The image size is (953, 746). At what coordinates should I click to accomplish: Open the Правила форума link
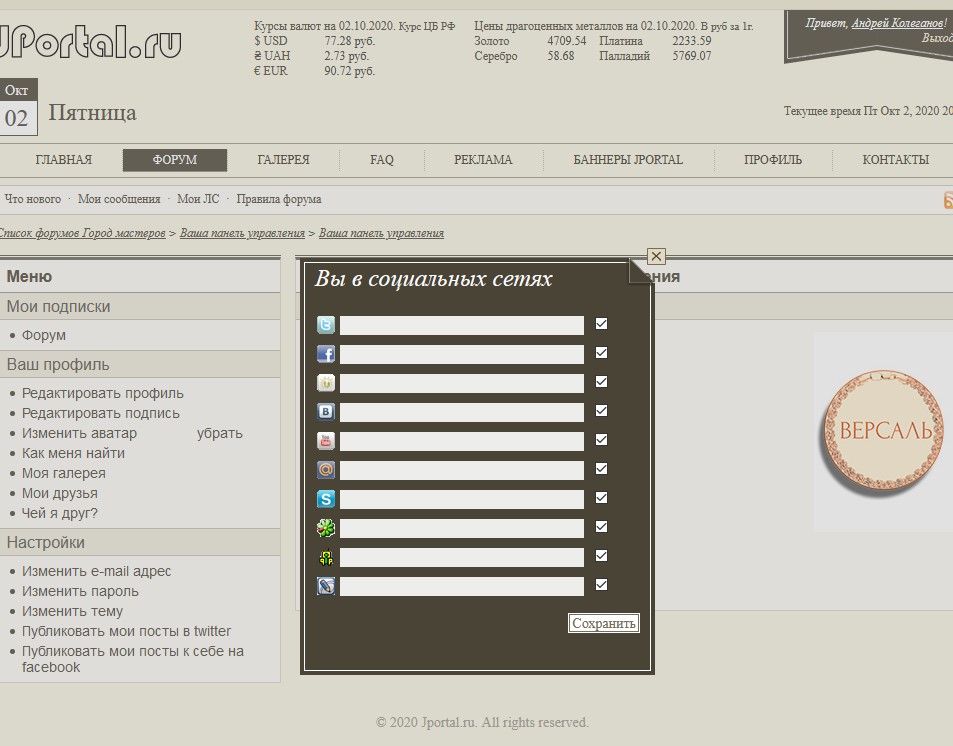[x=279, y=199]
